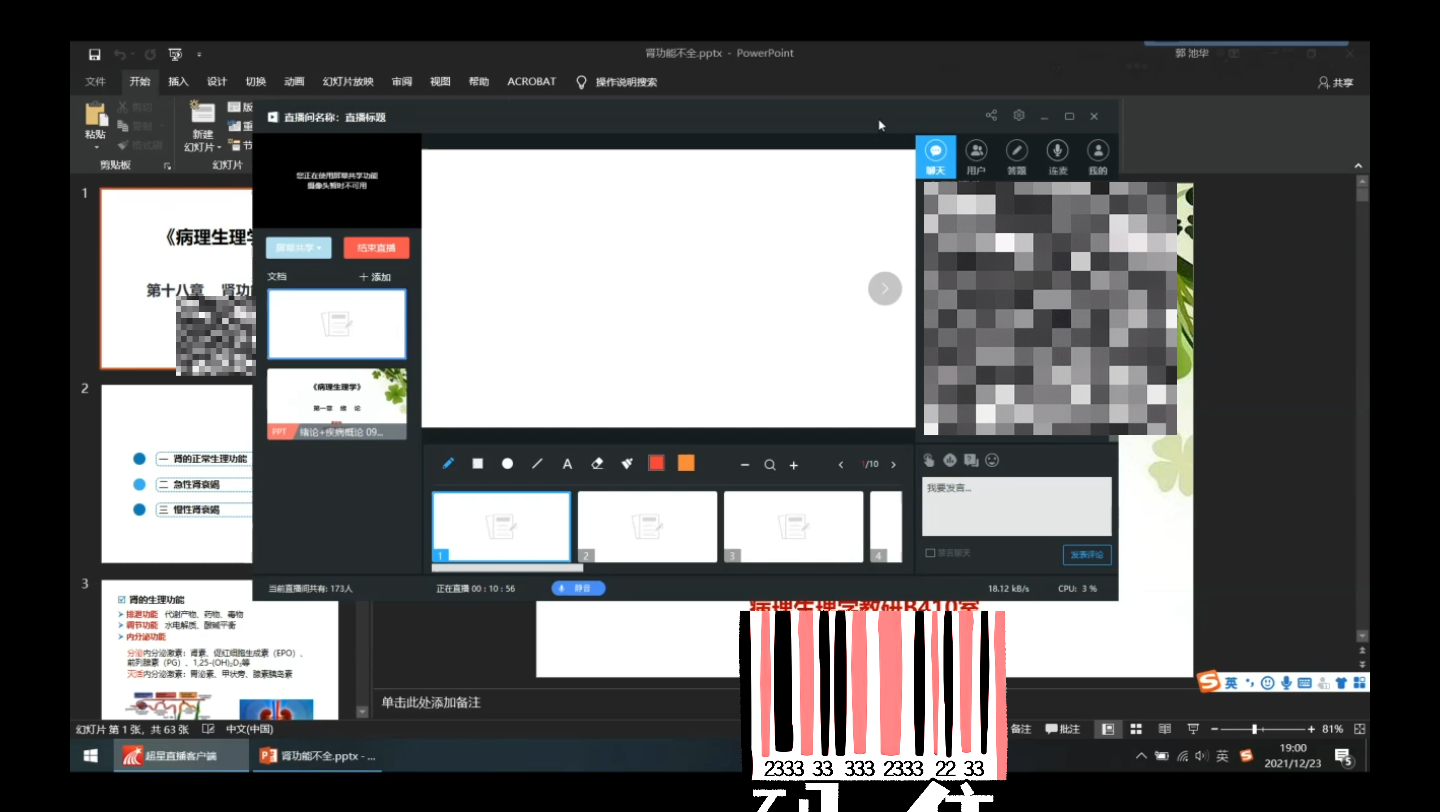The image size is (1440, 812).
Task: Switch to the 插入 ribbon tab
Action: point(178,82)
